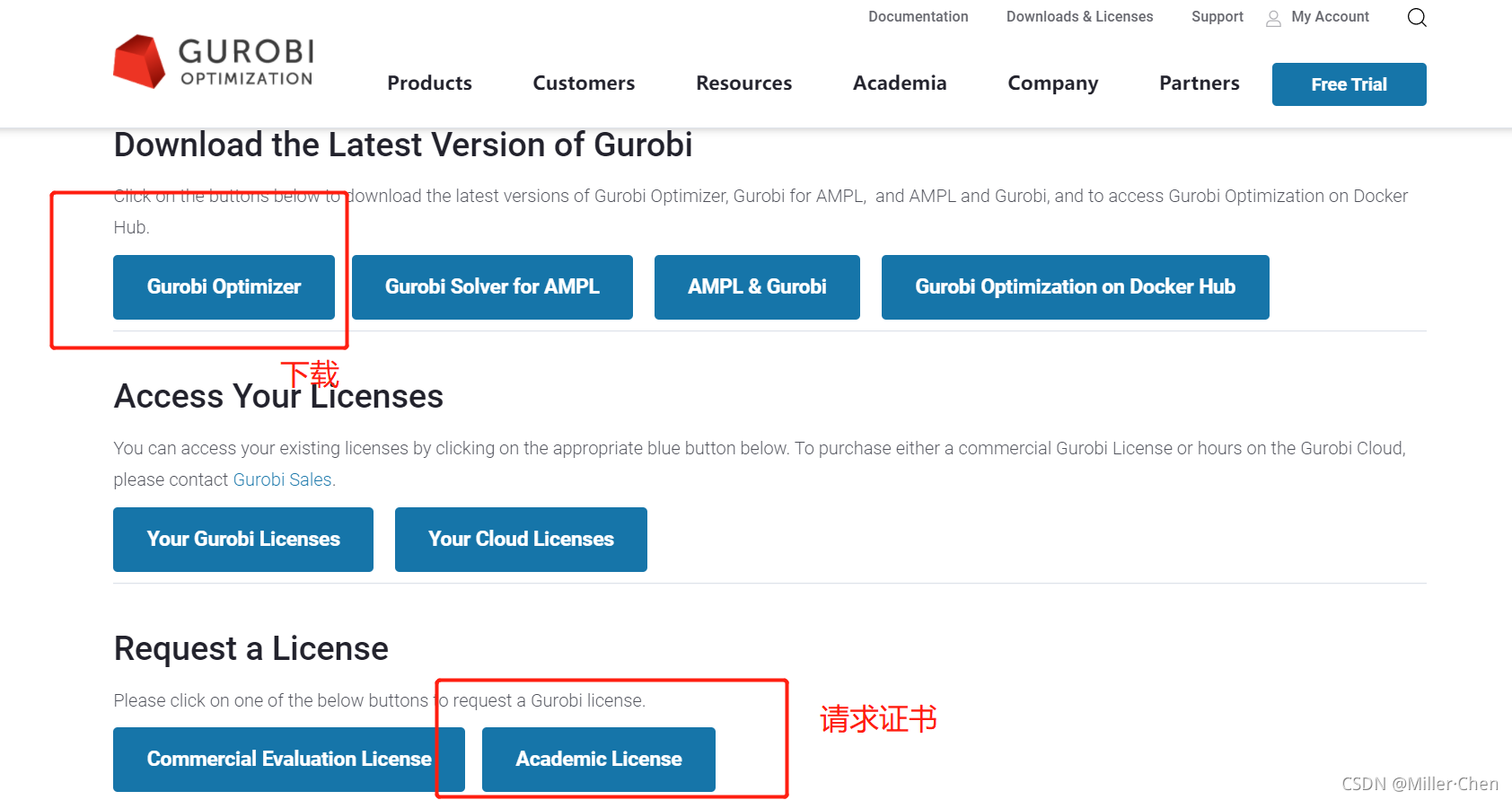Request an Academic License

599,760
